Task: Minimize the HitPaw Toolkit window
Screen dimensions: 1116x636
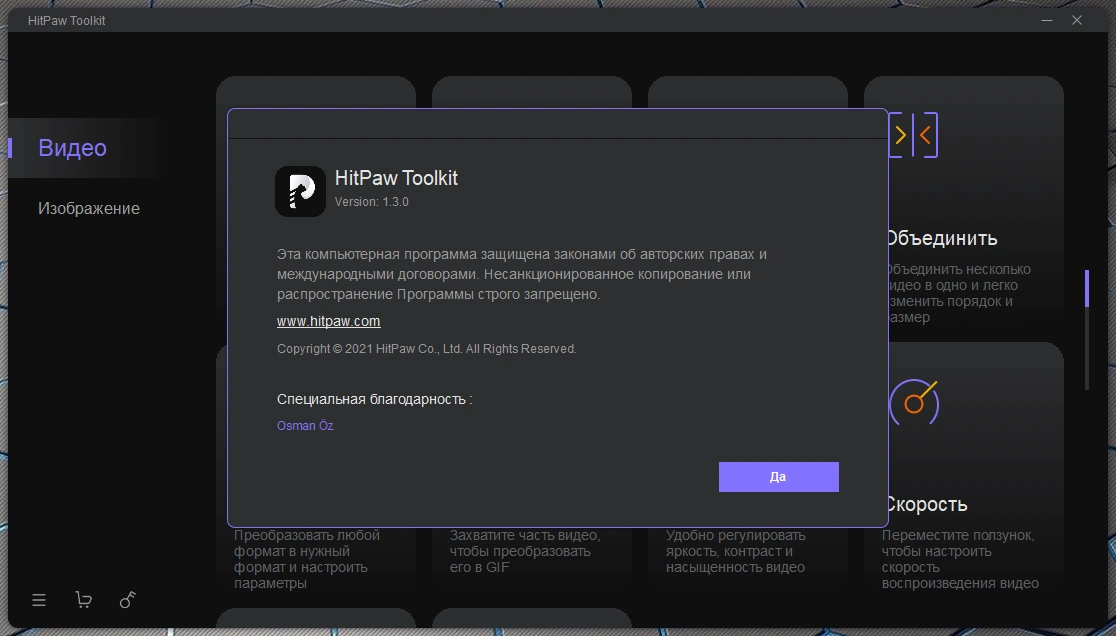Action: [1046, 20]
